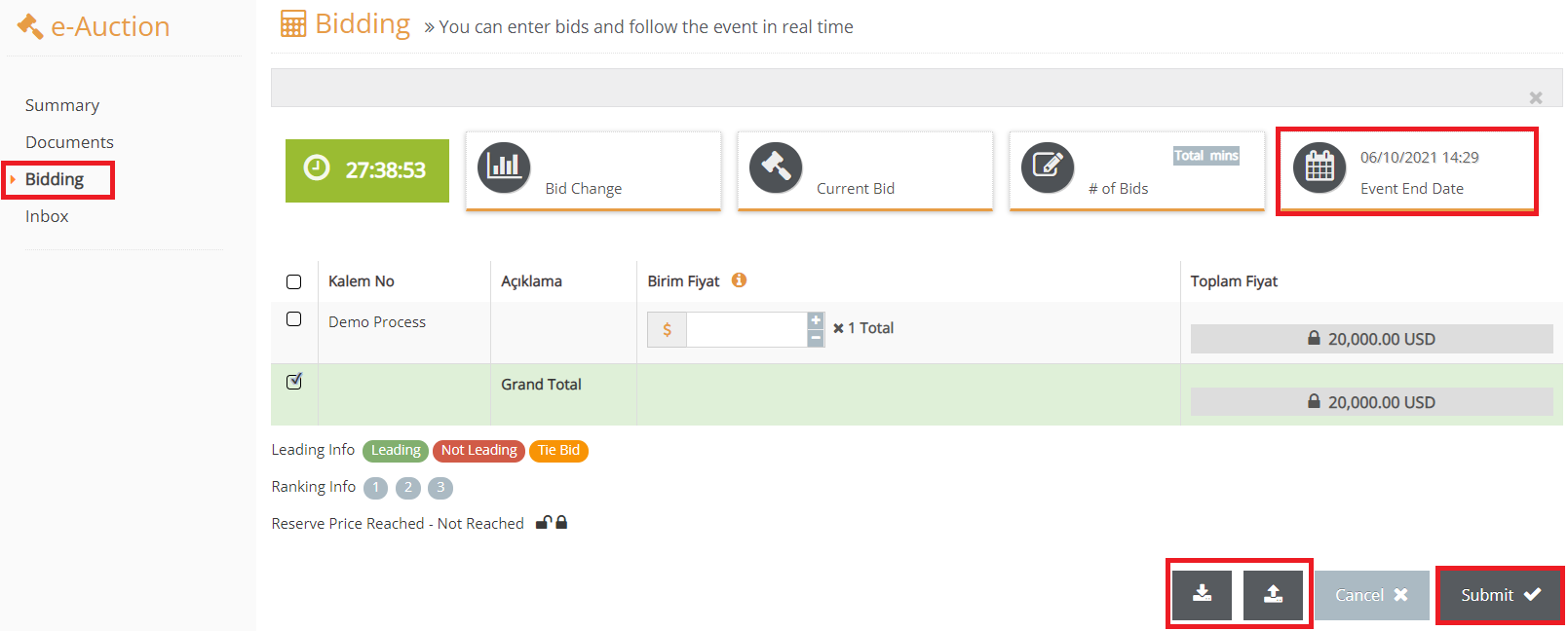Viewport: 1568px width, 631px height.
Task: Submit the bid
Action: coord(1500,595)
